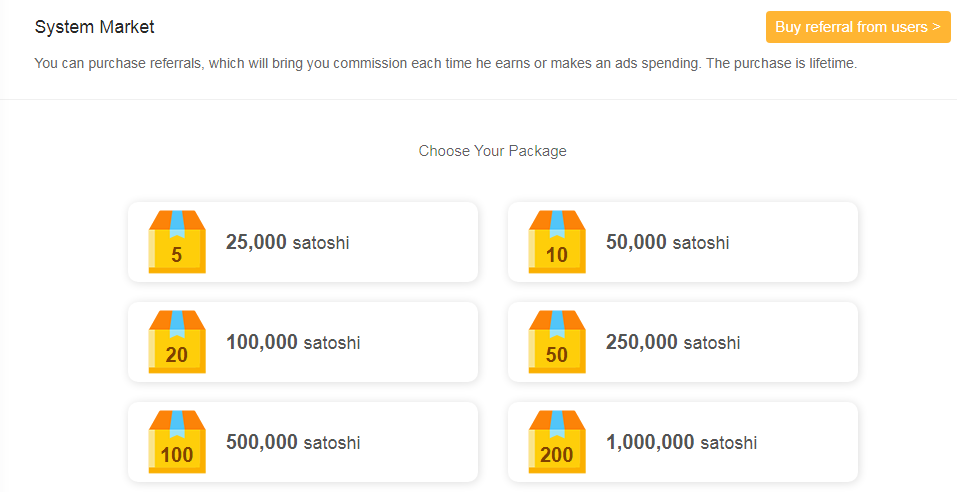The width and height of the screenshot is (957, 492).
Task: Choose the 500,000 price amount
Action: (262, 442)
